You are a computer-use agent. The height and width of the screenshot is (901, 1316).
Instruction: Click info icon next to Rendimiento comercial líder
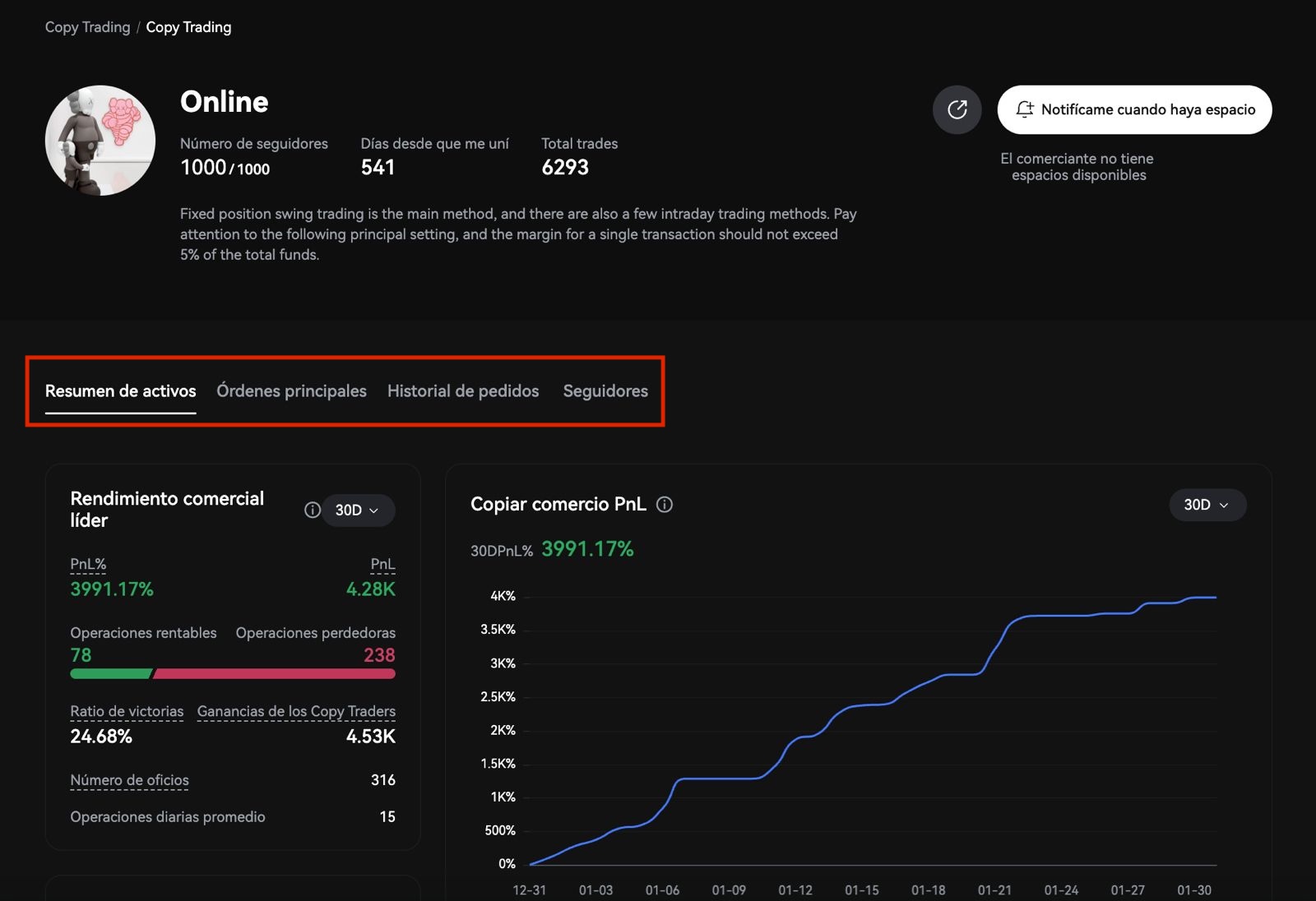pos(312,510)
